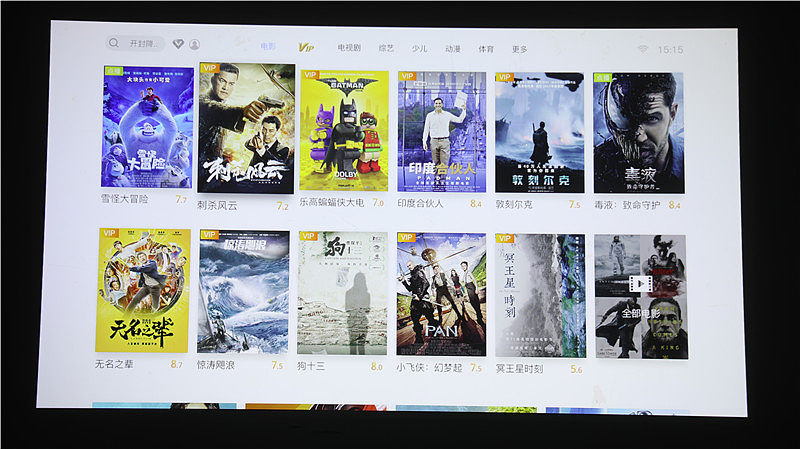Click the VIP badge on 惊涛飓浪

(x=209, y=235)
